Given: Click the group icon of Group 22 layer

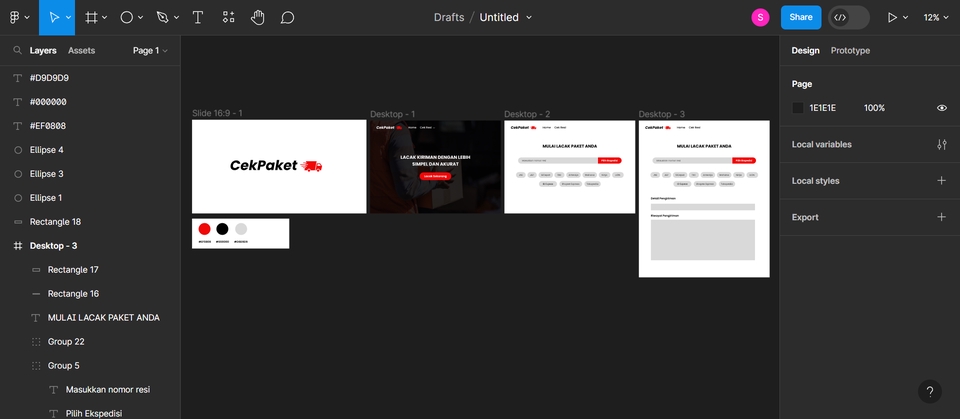Looking at the screenshot, I should point(36,342).
